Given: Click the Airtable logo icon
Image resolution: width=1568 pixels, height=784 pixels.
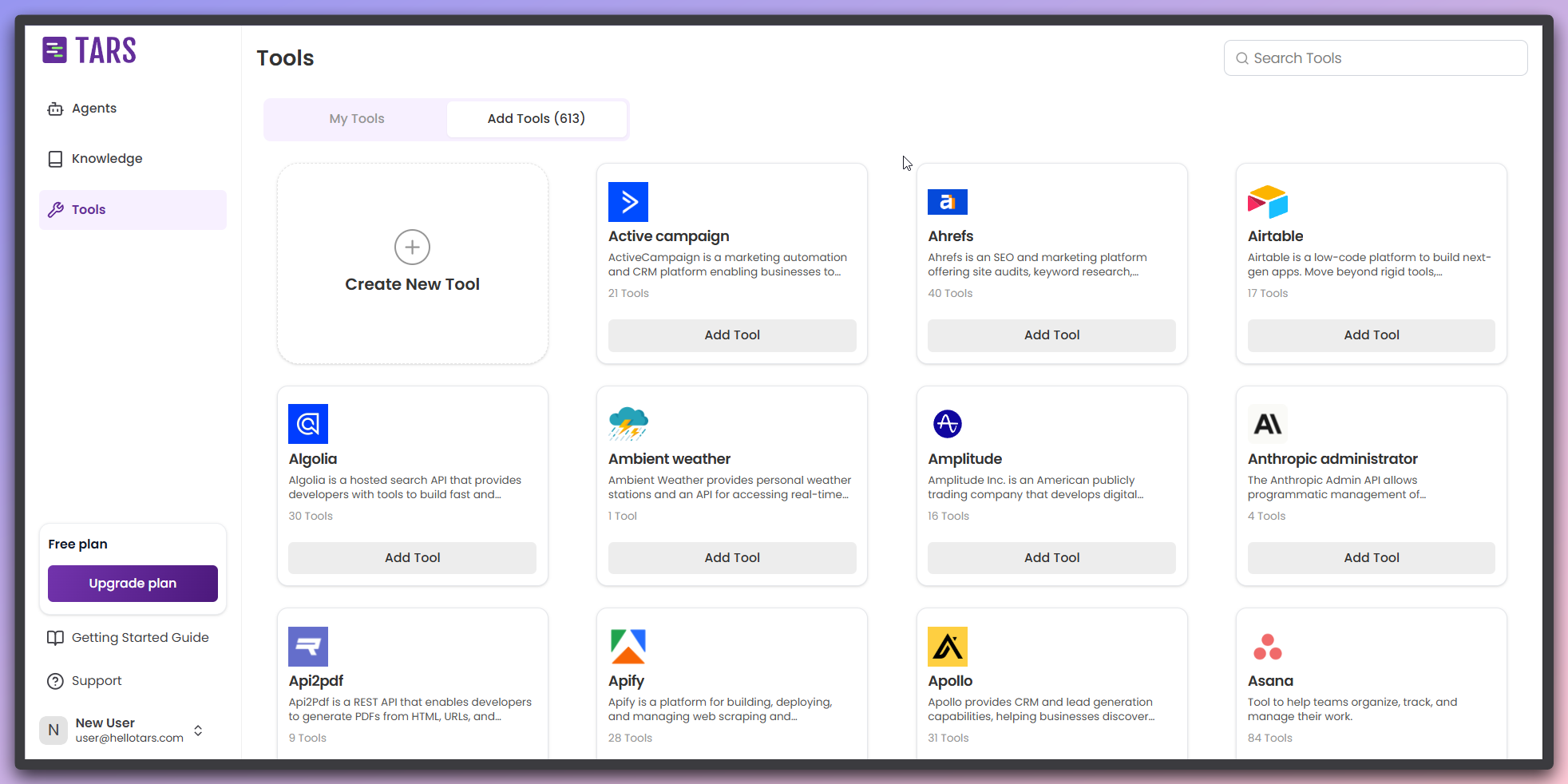Looking at the screenshot, I should coord(1268,202).
